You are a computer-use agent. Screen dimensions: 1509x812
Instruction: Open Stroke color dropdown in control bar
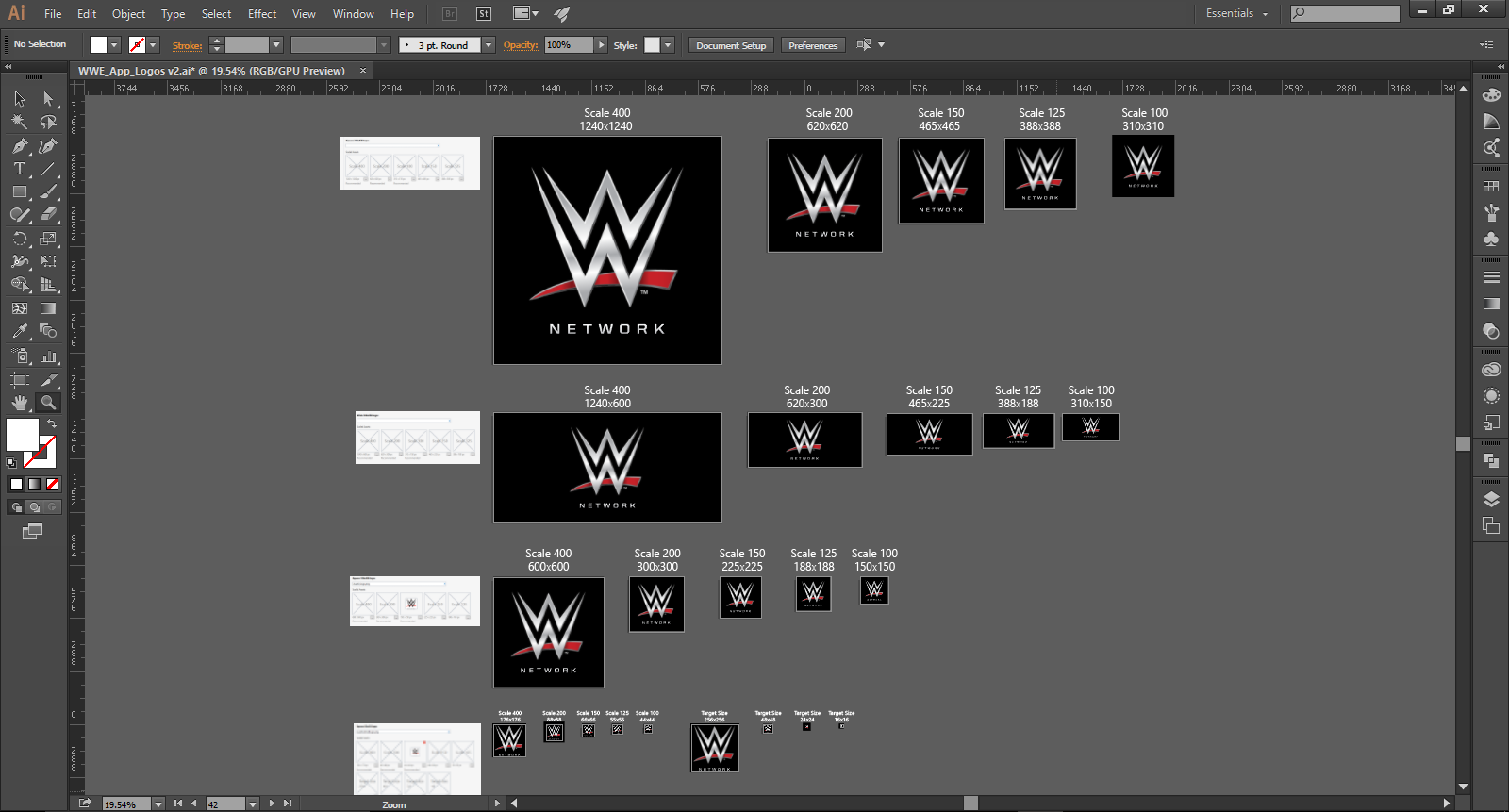(153, 45)
